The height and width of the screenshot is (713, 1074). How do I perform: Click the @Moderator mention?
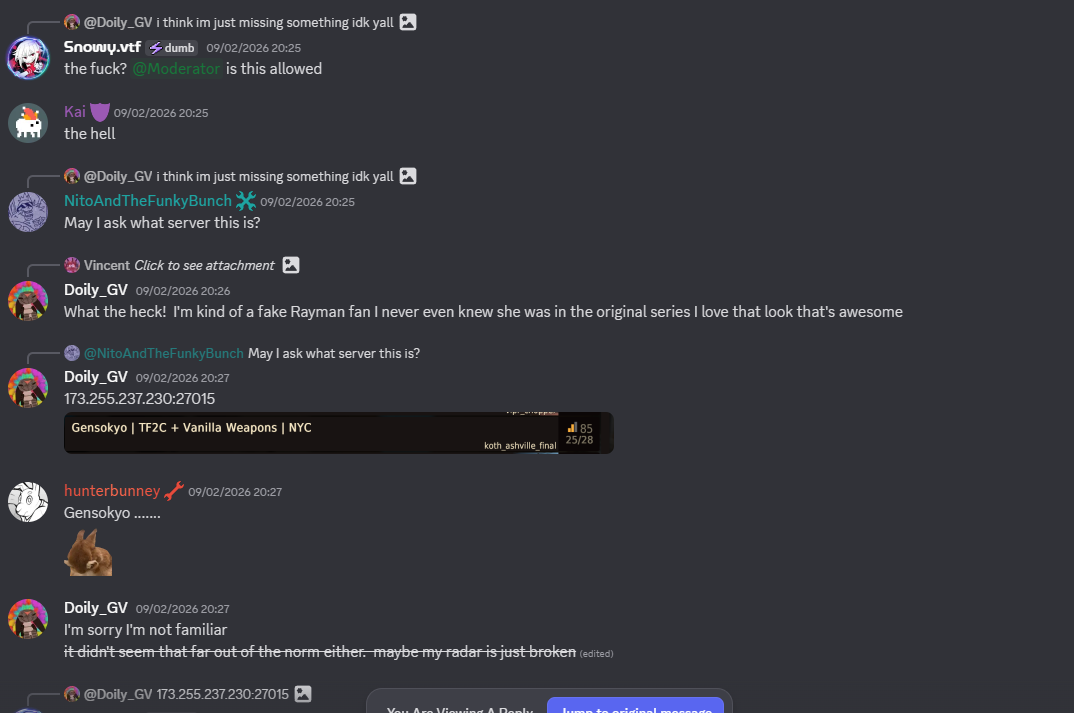click(x=177, y=69)
